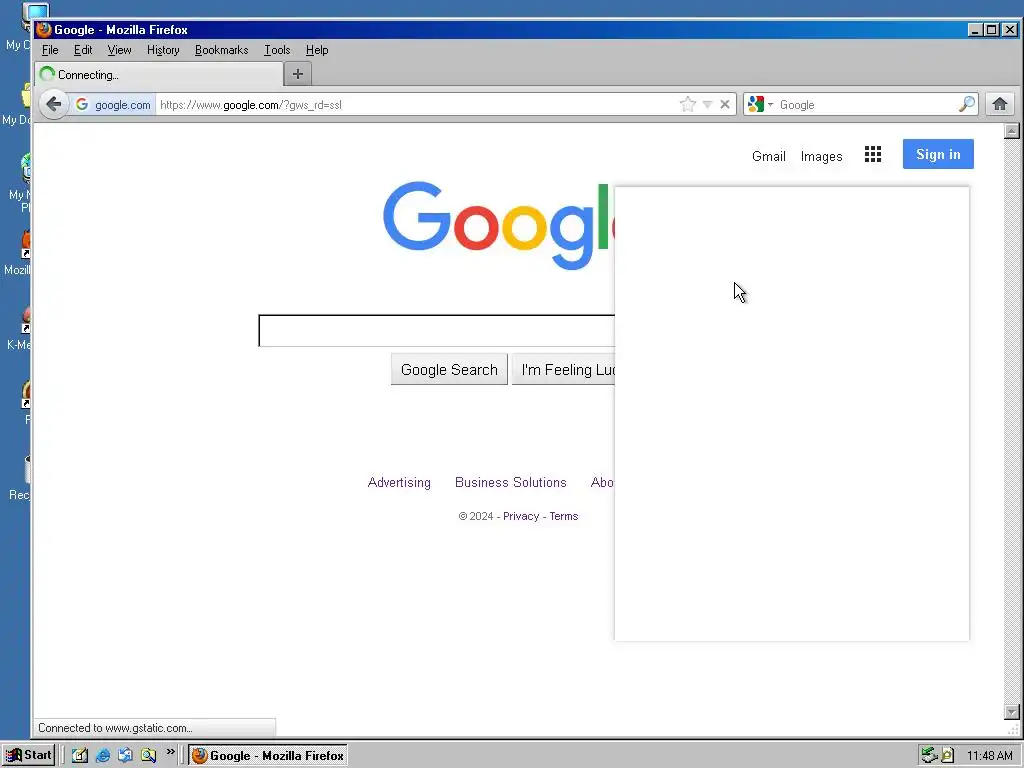Click the 11:48 AM system clock

pos(989,756)
